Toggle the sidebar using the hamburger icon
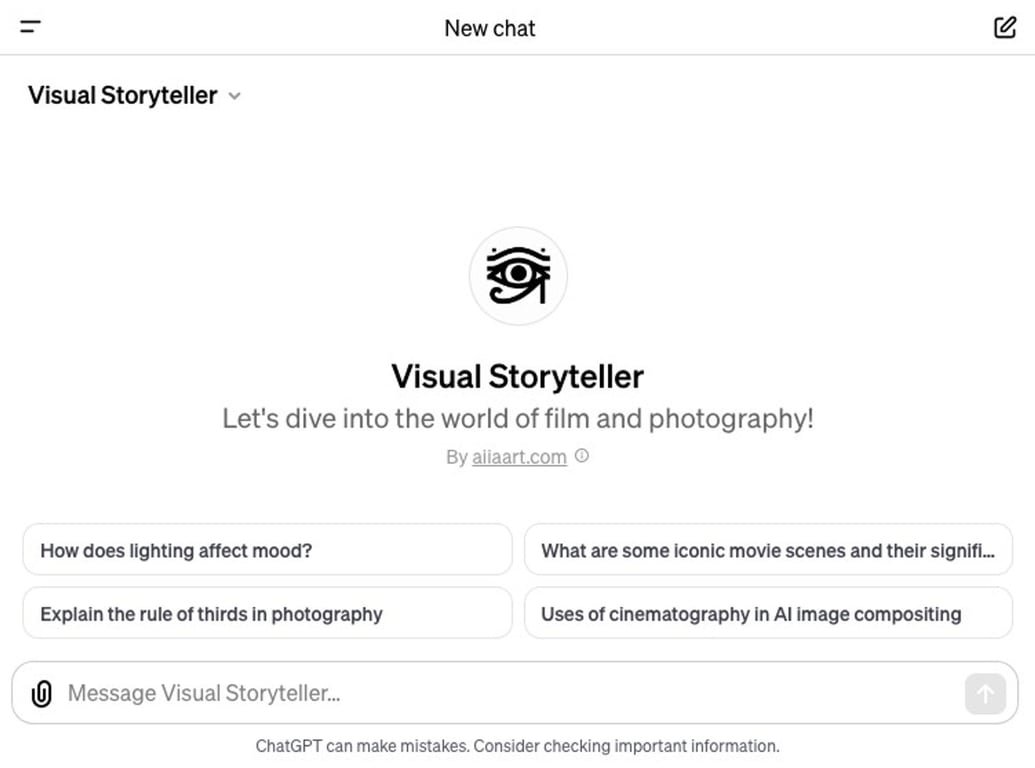Image resolution: width=1035 pixels, height=768 pixels. pyautogui.click(x=29, y=27)
